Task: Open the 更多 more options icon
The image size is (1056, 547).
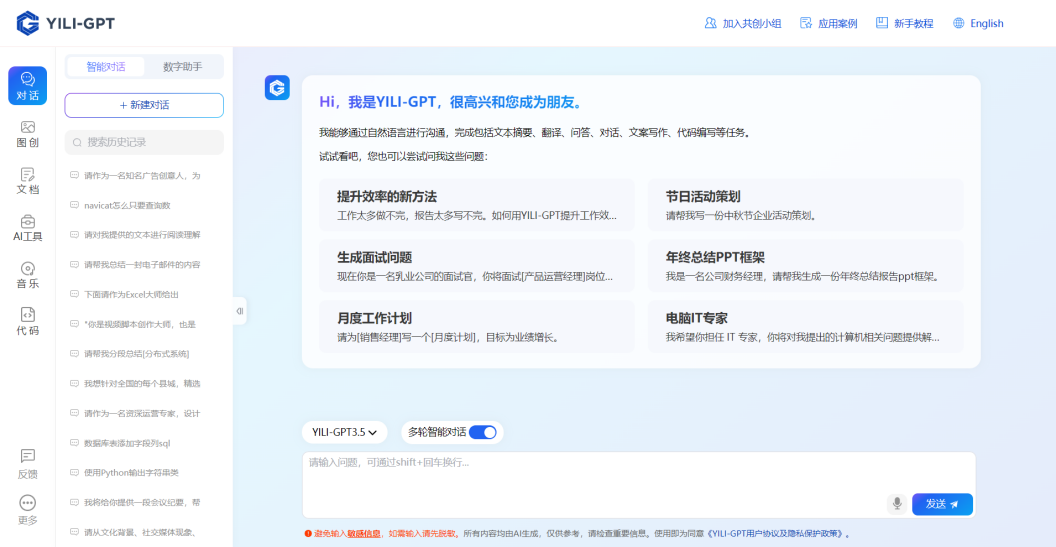Action: [x=27, y=510]
